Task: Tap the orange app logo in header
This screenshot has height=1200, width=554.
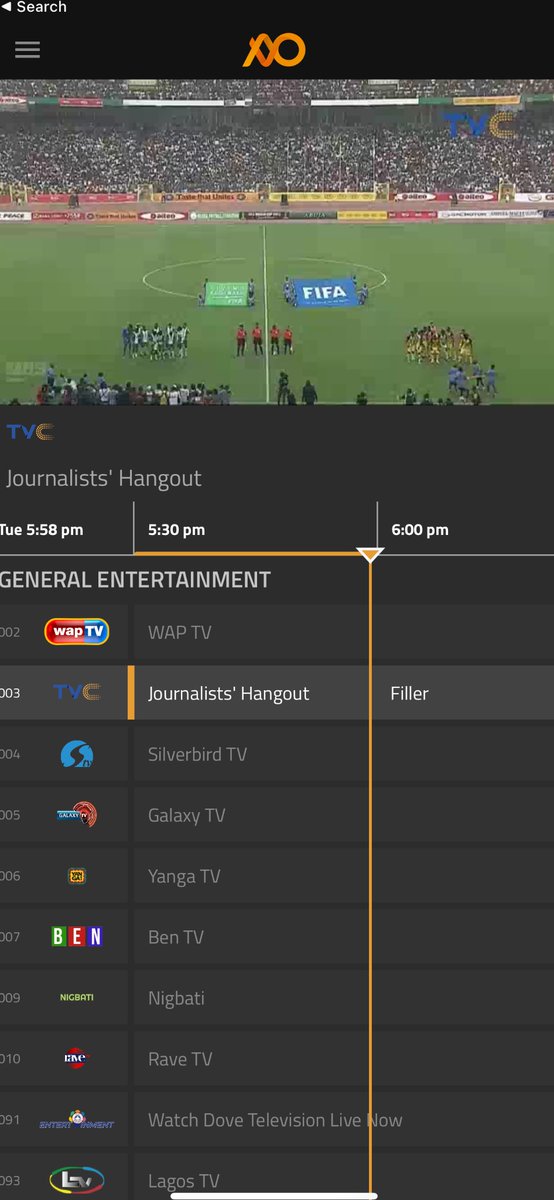Action: (274, 50)
